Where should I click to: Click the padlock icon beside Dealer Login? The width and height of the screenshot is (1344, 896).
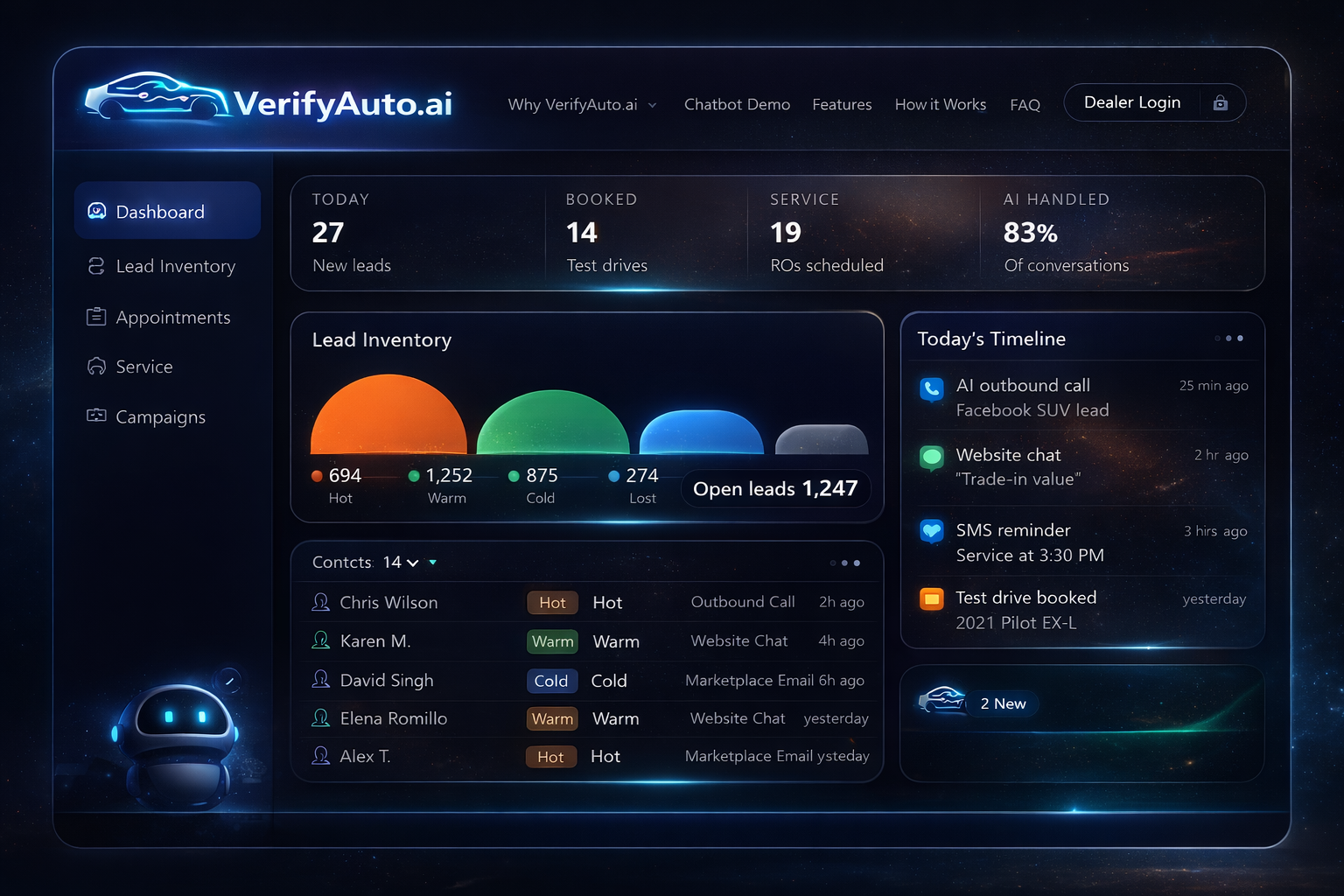click(x=1220, y=102)
